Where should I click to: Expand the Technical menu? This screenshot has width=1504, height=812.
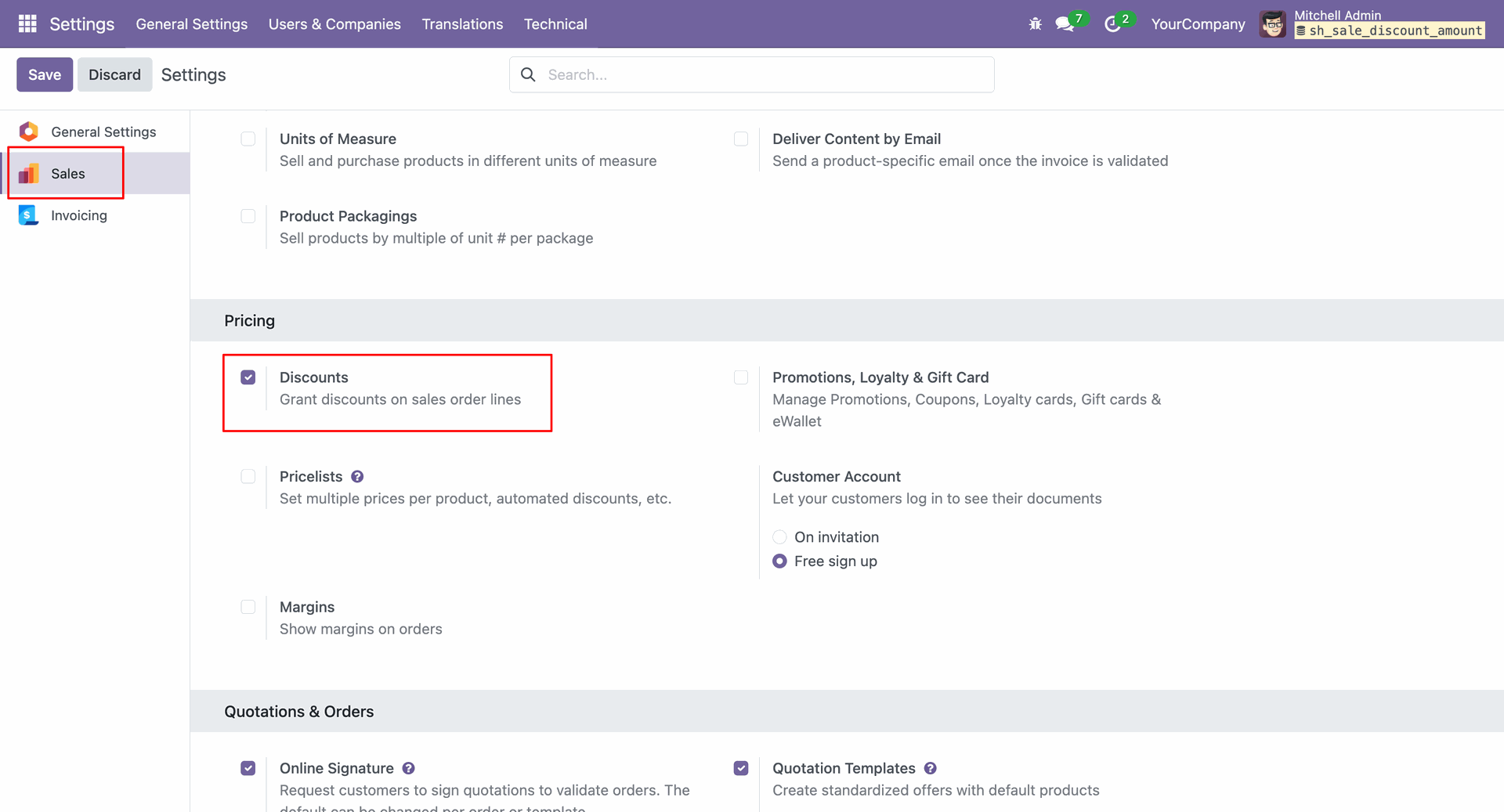[555, 24]
